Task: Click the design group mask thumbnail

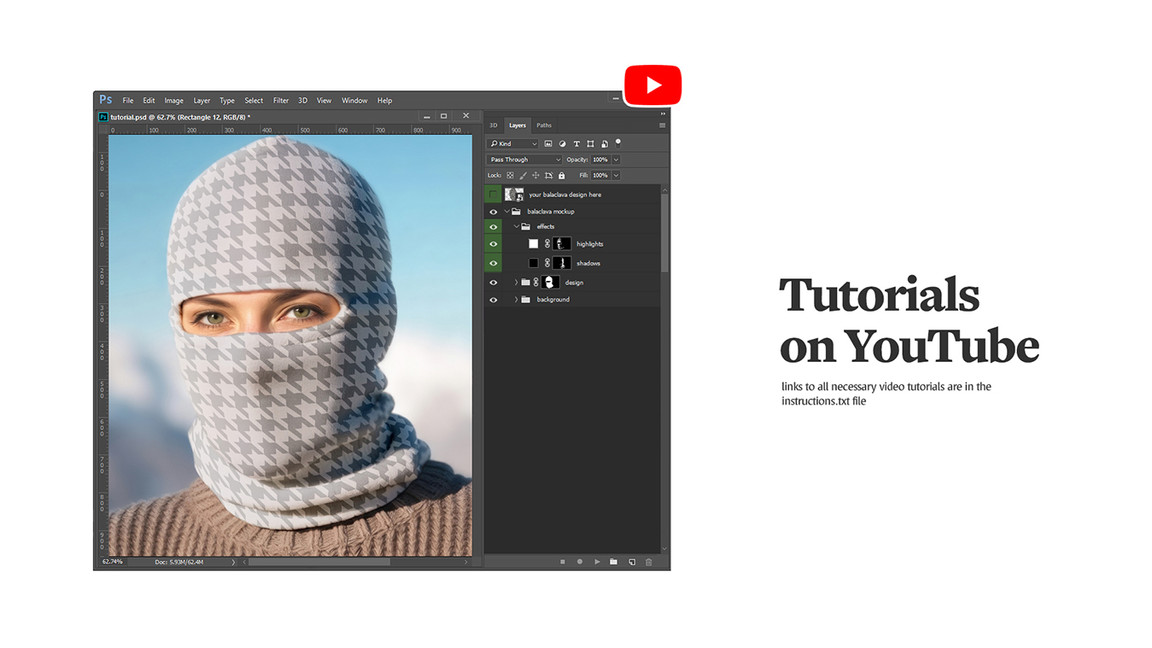Action: 550,282
